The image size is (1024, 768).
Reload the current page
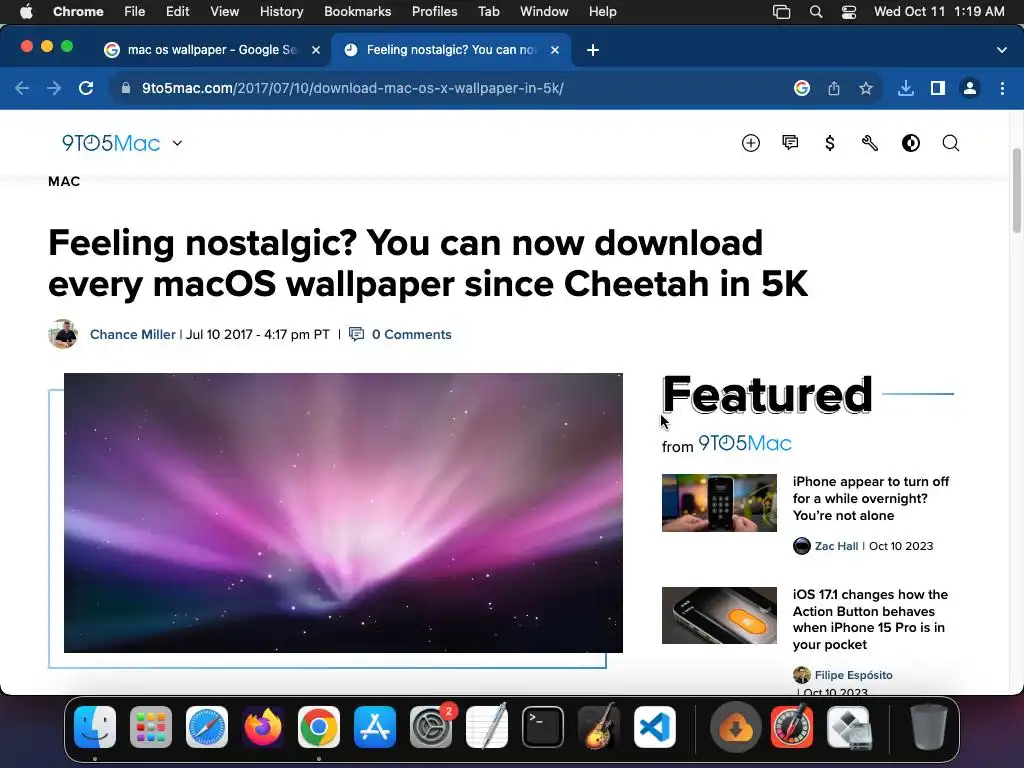point(86,88)
